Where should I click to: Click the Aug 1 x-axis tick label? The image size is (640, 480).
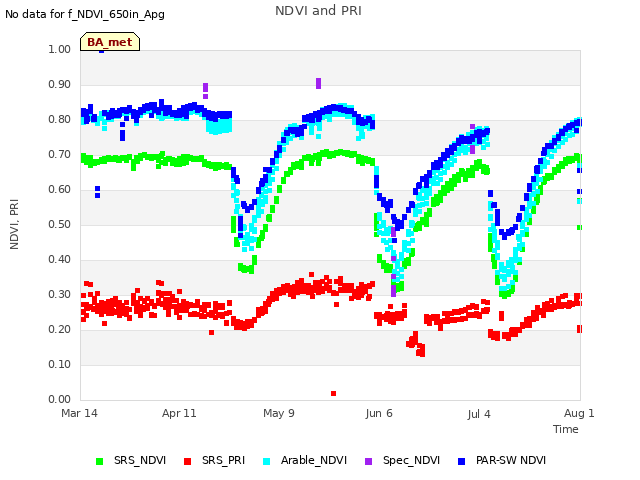pyautogui.click(x=579, y=413)
